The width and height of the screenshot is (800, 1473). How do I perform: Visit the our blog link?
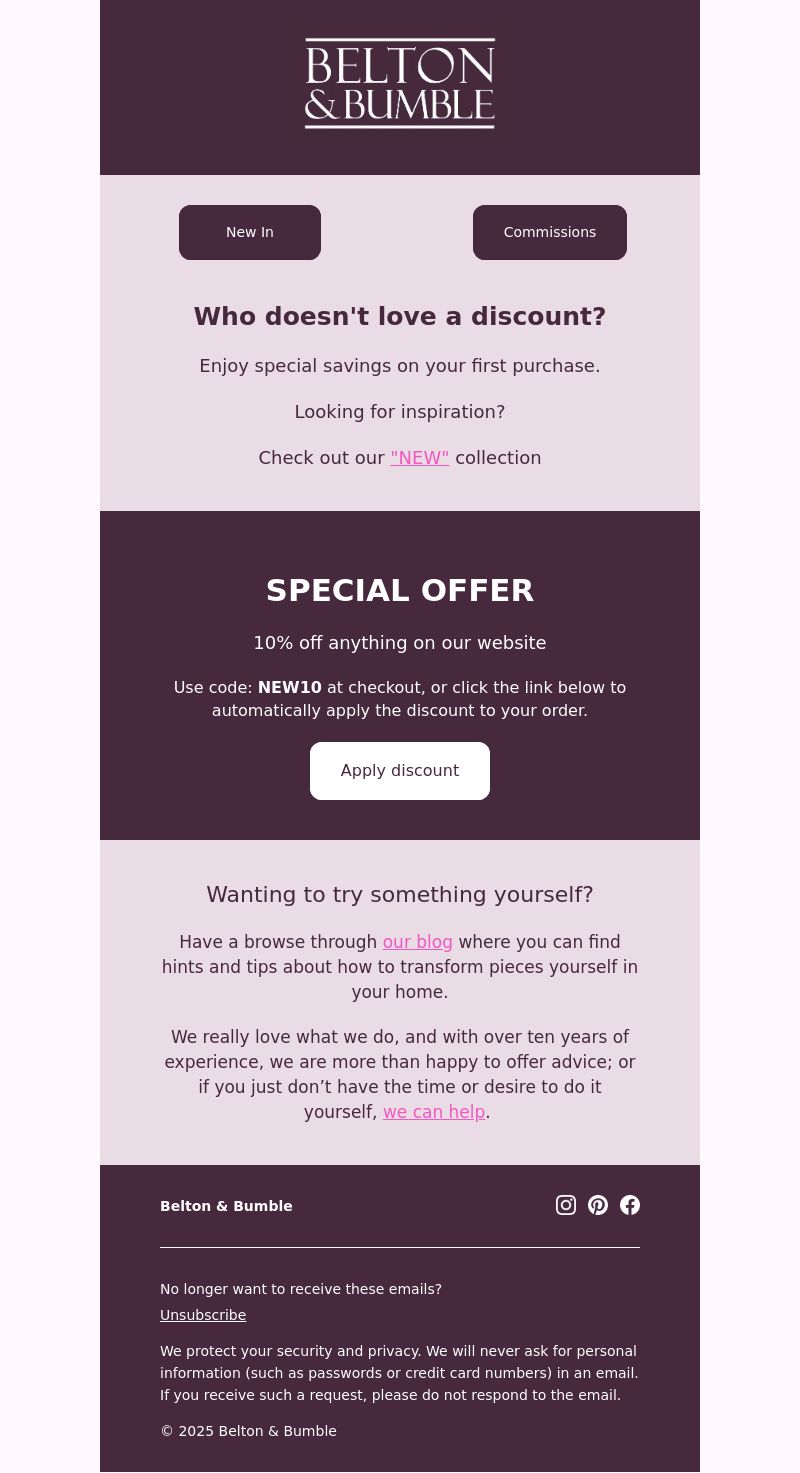point(418,942)
